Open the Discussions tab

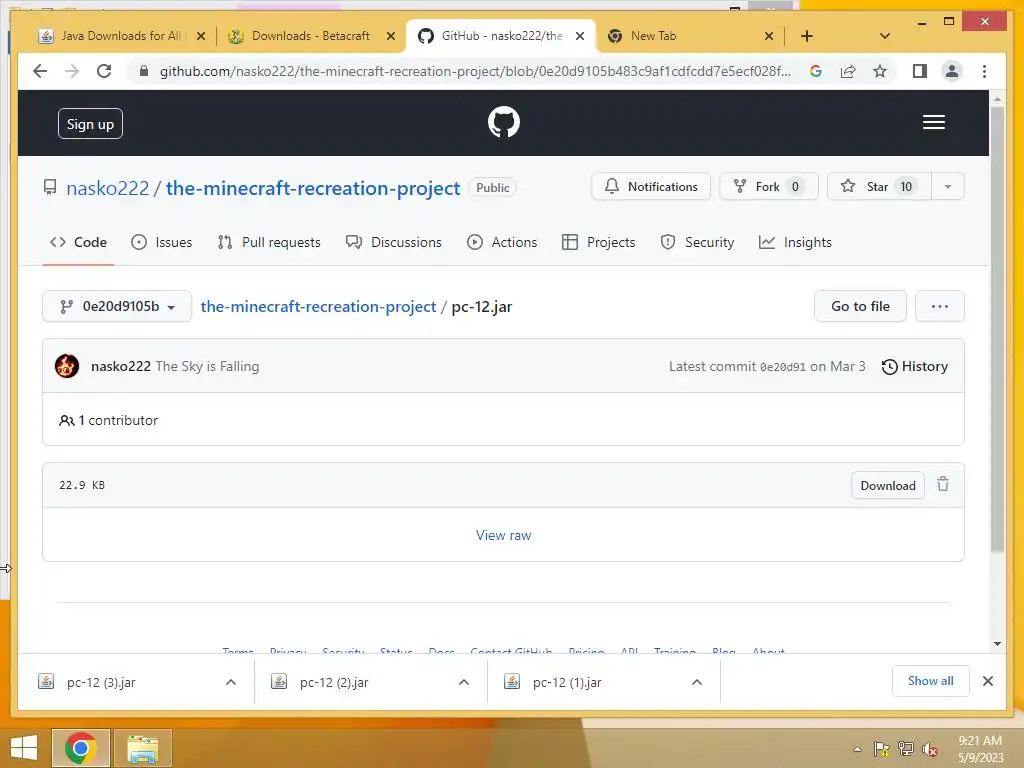[394, 242]
